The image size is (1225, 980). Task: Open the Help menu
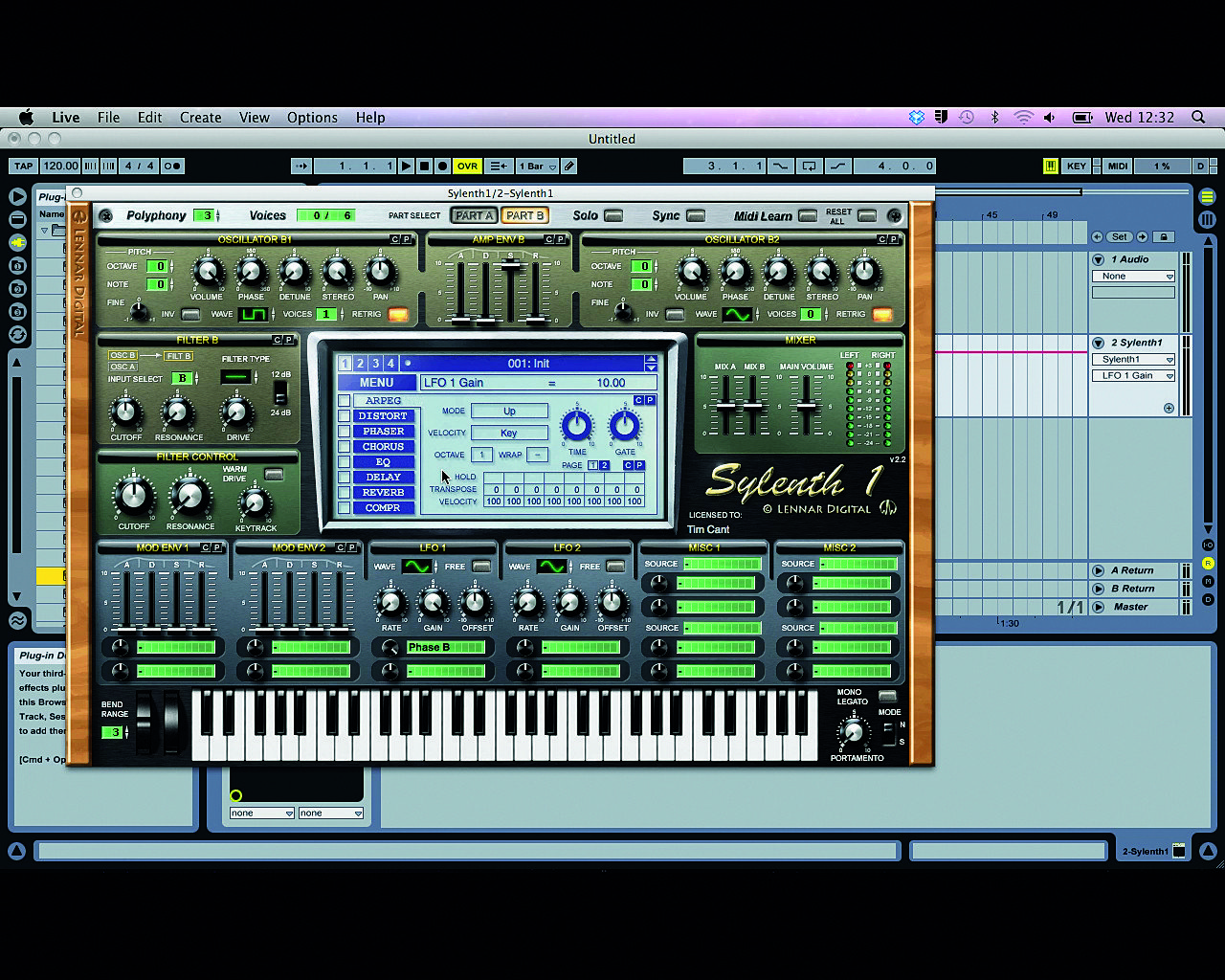pos(370,117)
